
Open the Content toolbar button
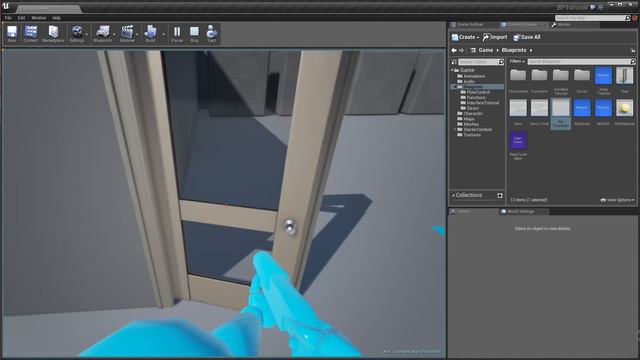point(31,33)
